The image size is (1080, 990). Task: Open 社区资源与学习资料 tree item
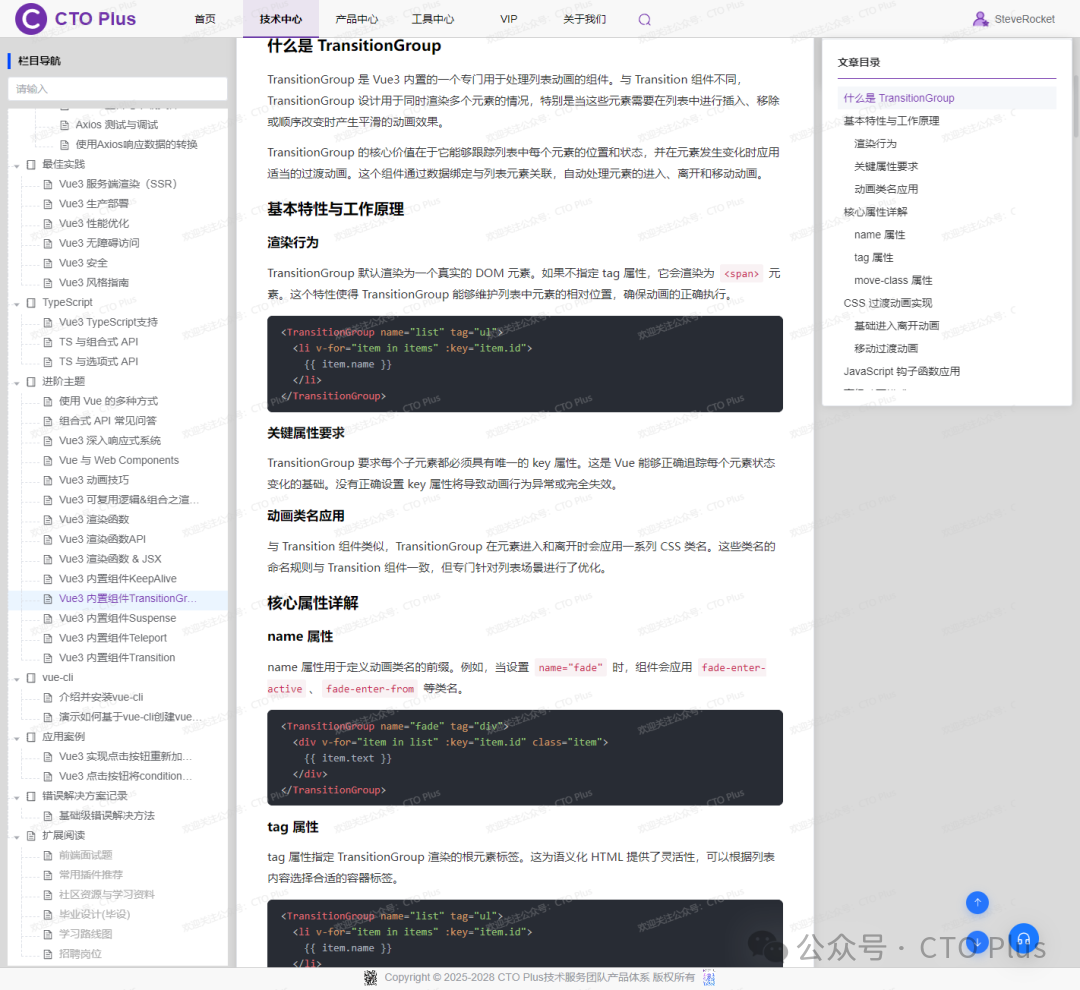point(107,894)
